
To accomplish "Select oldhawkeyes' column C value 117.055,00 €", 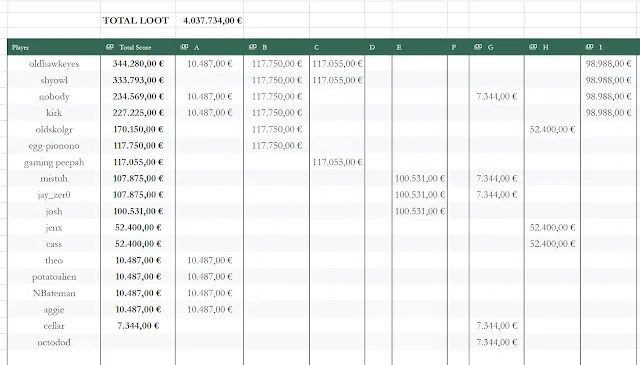I will [x=337, y=64].
